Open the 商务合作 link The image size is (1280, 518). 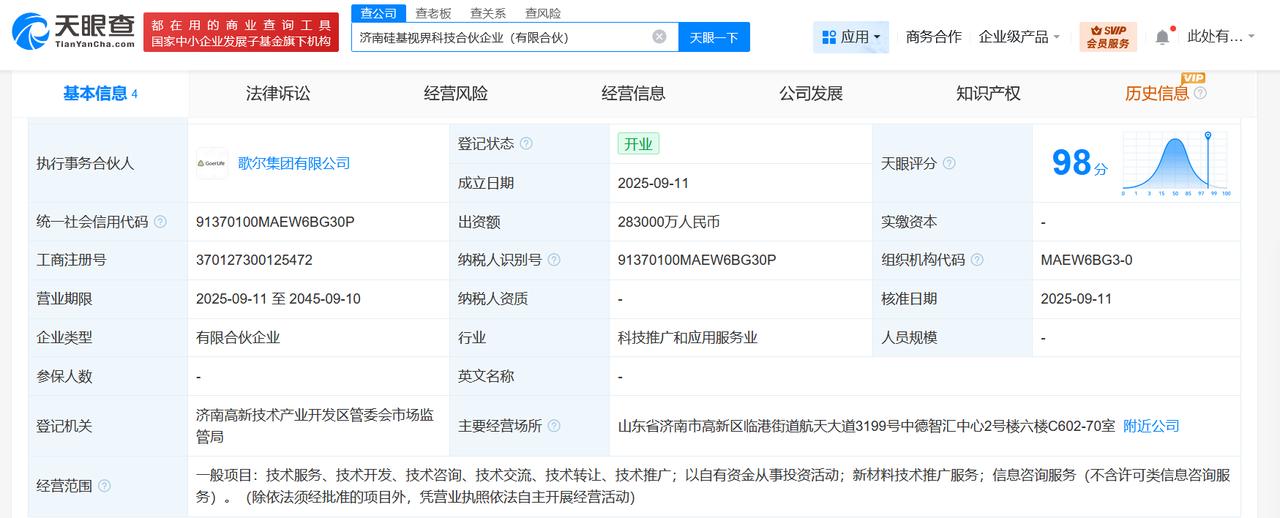click(x=933, y=37)
